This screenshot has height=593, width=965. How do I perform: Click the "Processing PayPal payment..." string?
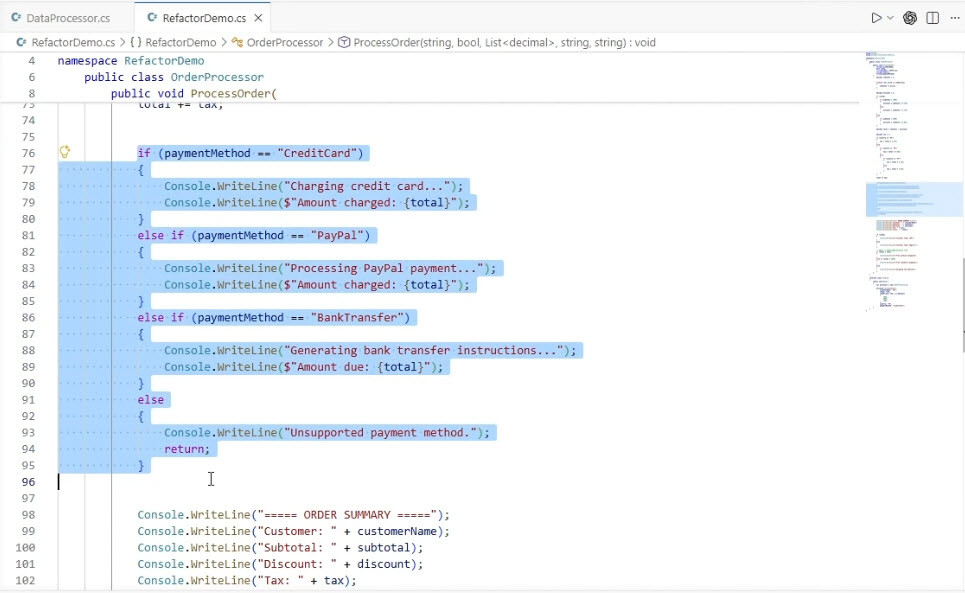coord(383,268)
